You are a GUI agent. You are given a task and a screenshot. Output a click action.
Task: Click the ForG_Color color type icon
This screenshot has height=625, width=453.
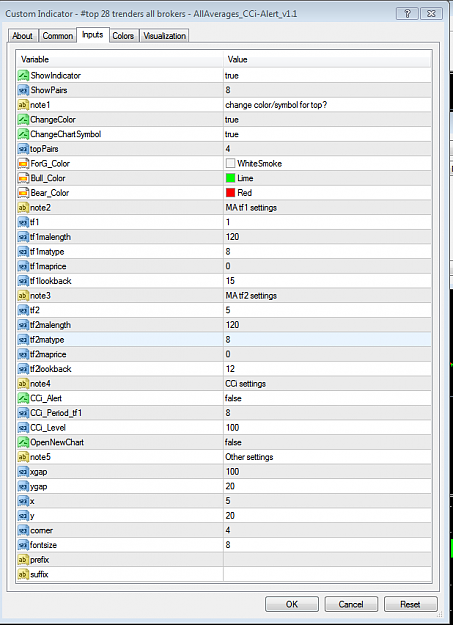23,163
